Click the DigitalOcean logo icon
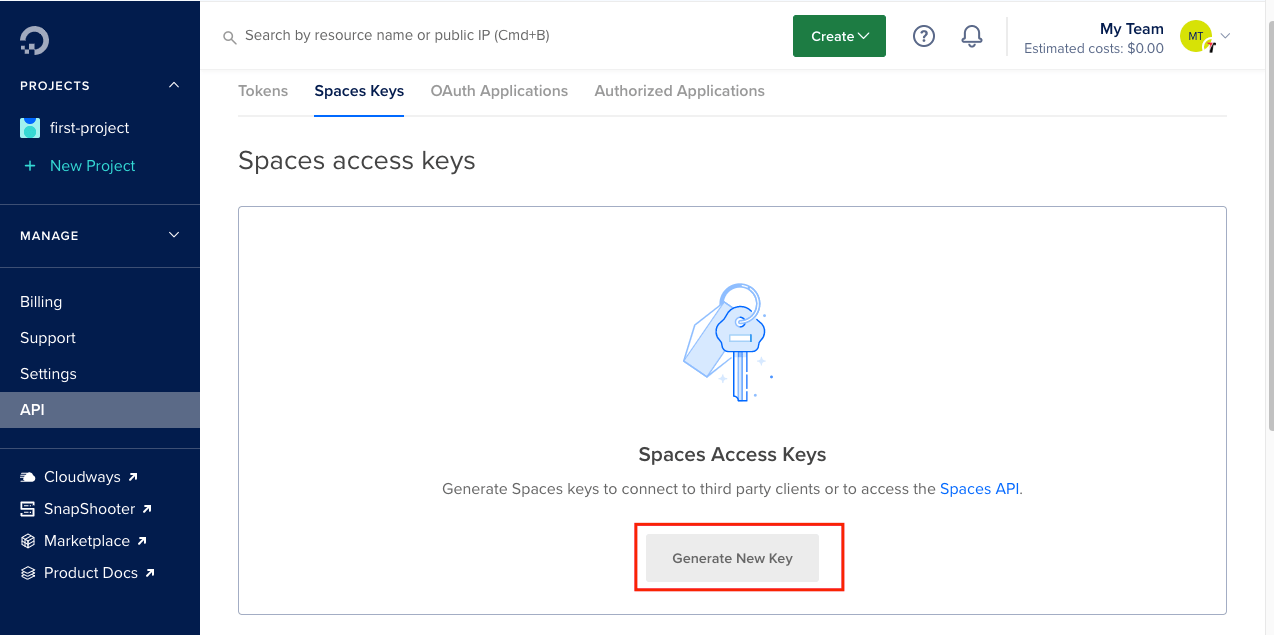Viewport: 1274px width, 635px height. [x=34, y=40]
